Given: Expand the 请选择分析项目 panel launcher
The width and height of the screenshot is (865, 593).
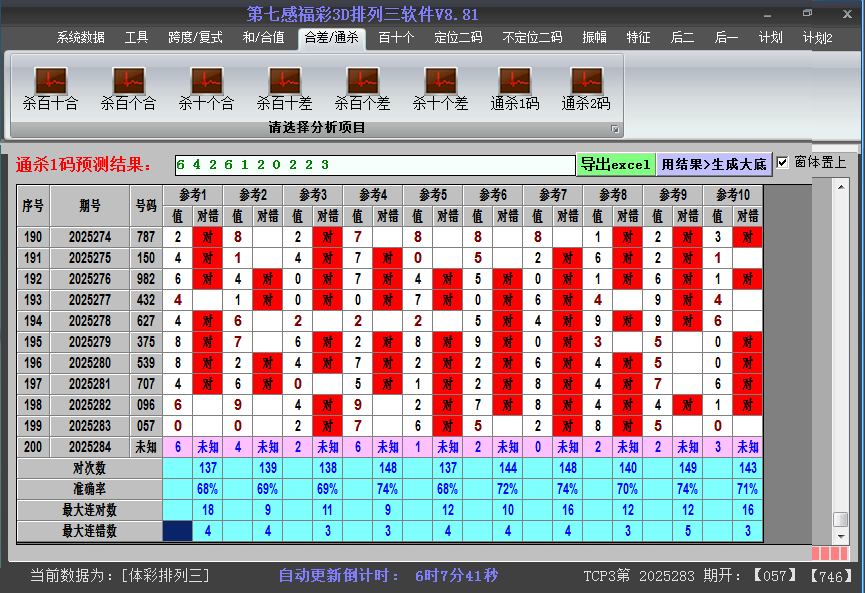Looking at the screenshot, I should [615, 129].
